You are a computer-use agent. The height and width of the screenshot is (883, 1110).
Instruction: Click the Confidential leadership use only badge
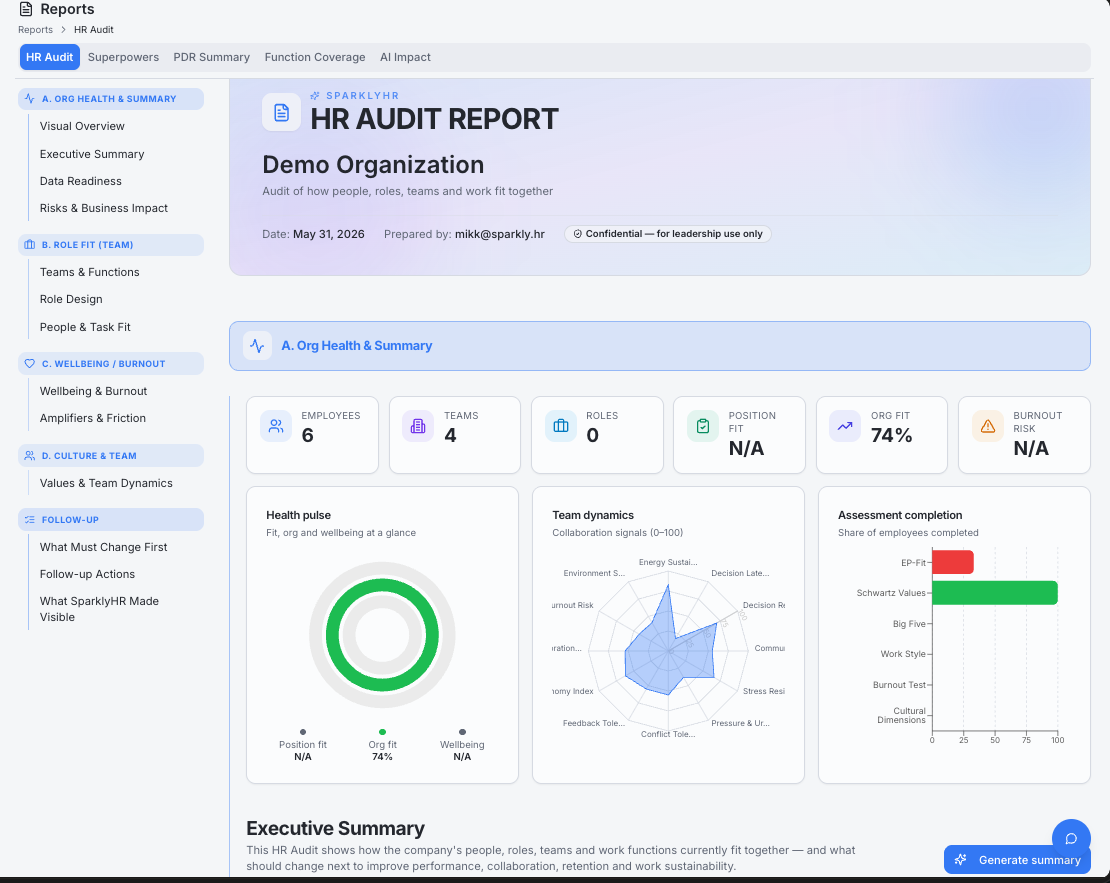[x=668, y=234]
